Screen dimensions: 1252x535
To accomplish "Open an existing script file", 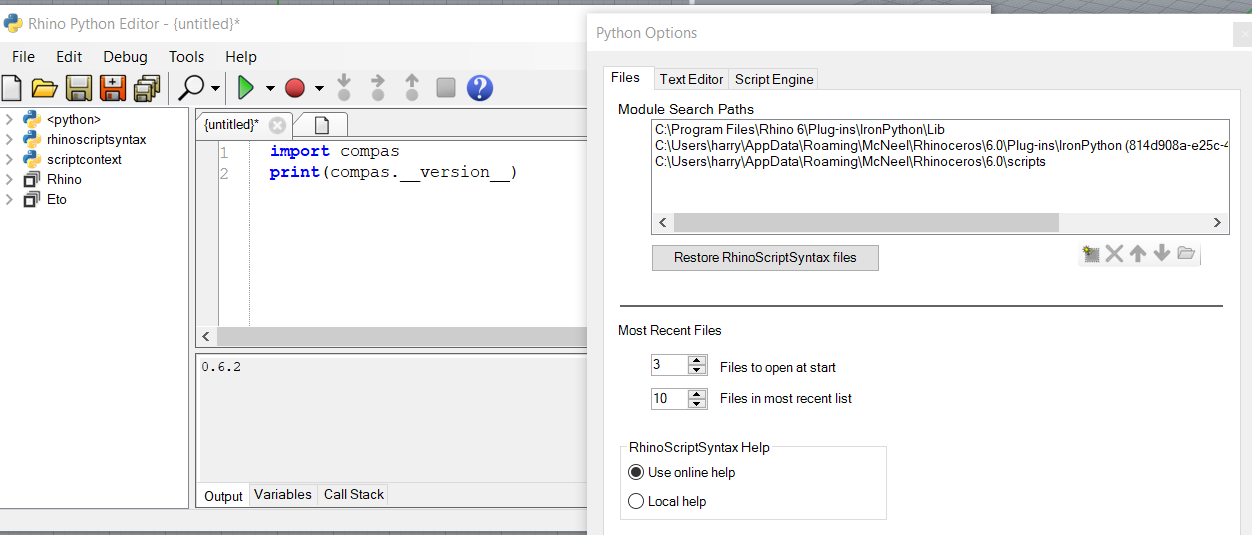I will (44, 88).
